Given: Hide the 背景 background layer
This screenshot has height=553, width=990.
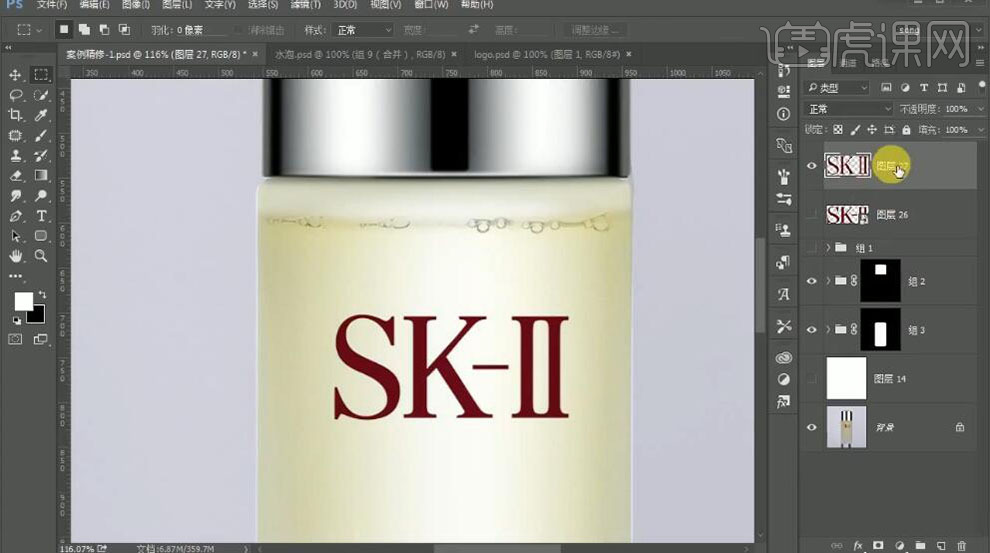Looking at the screenshot, I should (811, 427).
